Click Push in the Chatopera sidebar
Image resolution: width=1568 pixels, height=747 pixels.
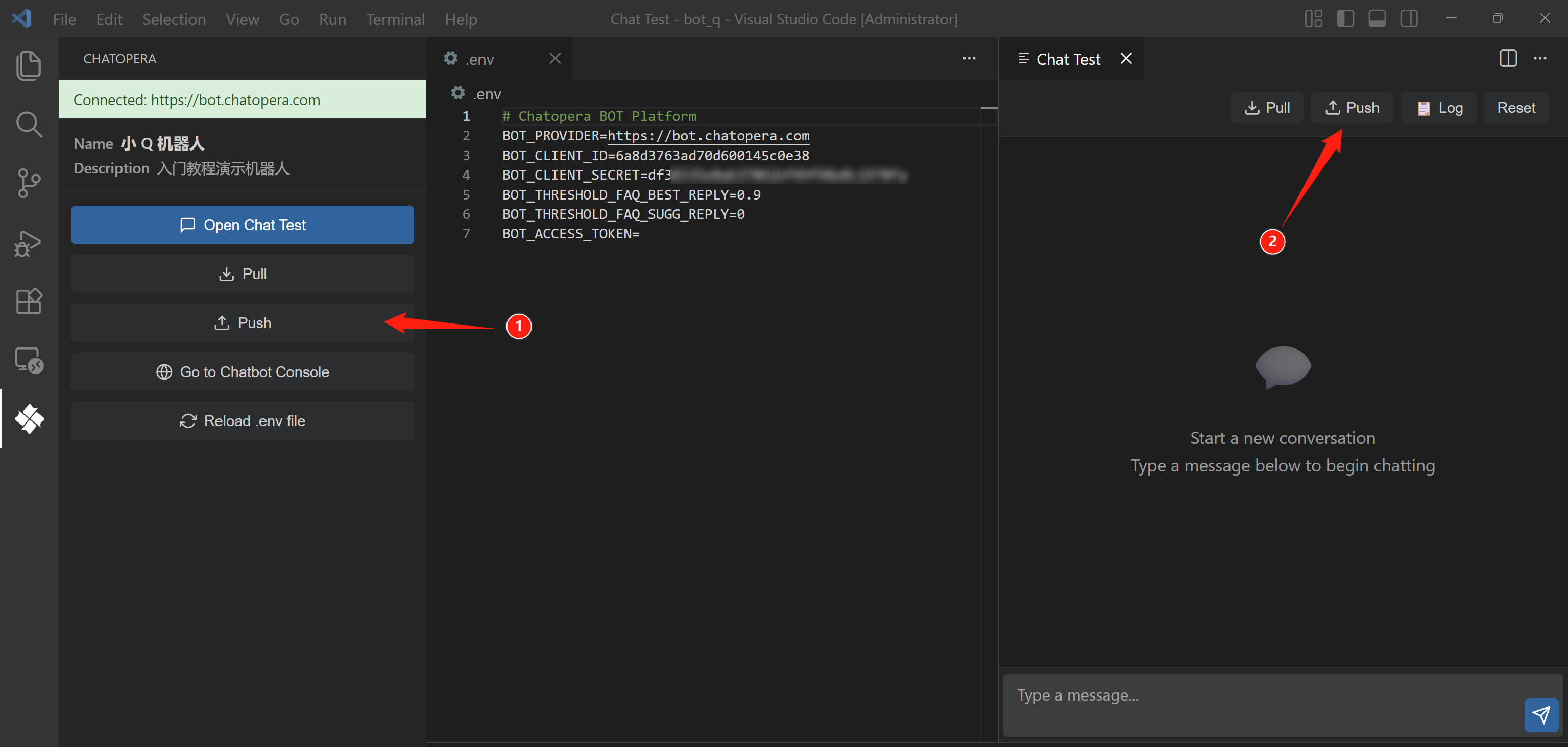(x=242, y=323)
